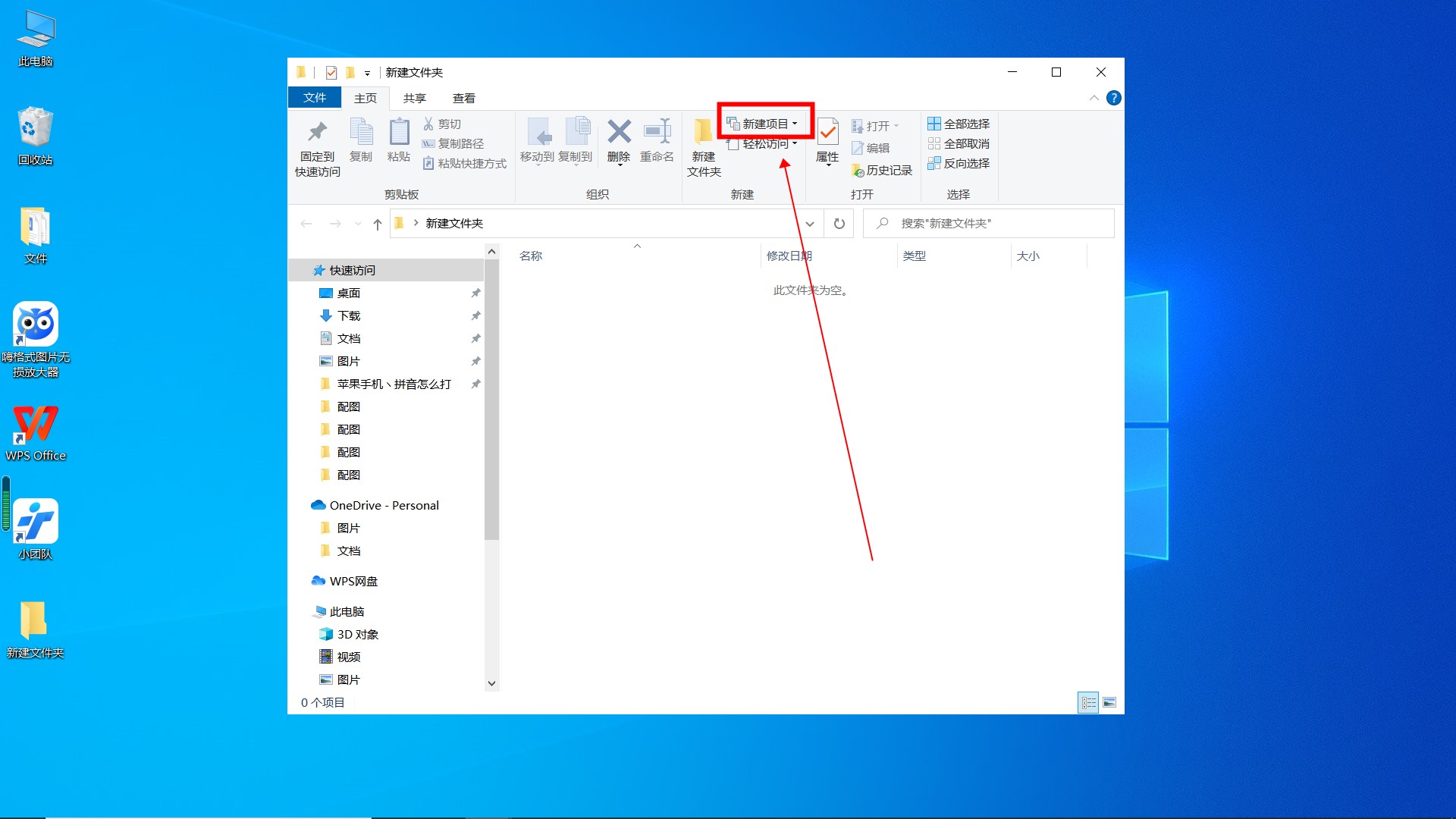Screen dimensions: 1456x819
Task: Open the Properties checkmark icon
Action: [x=827, y=133]
